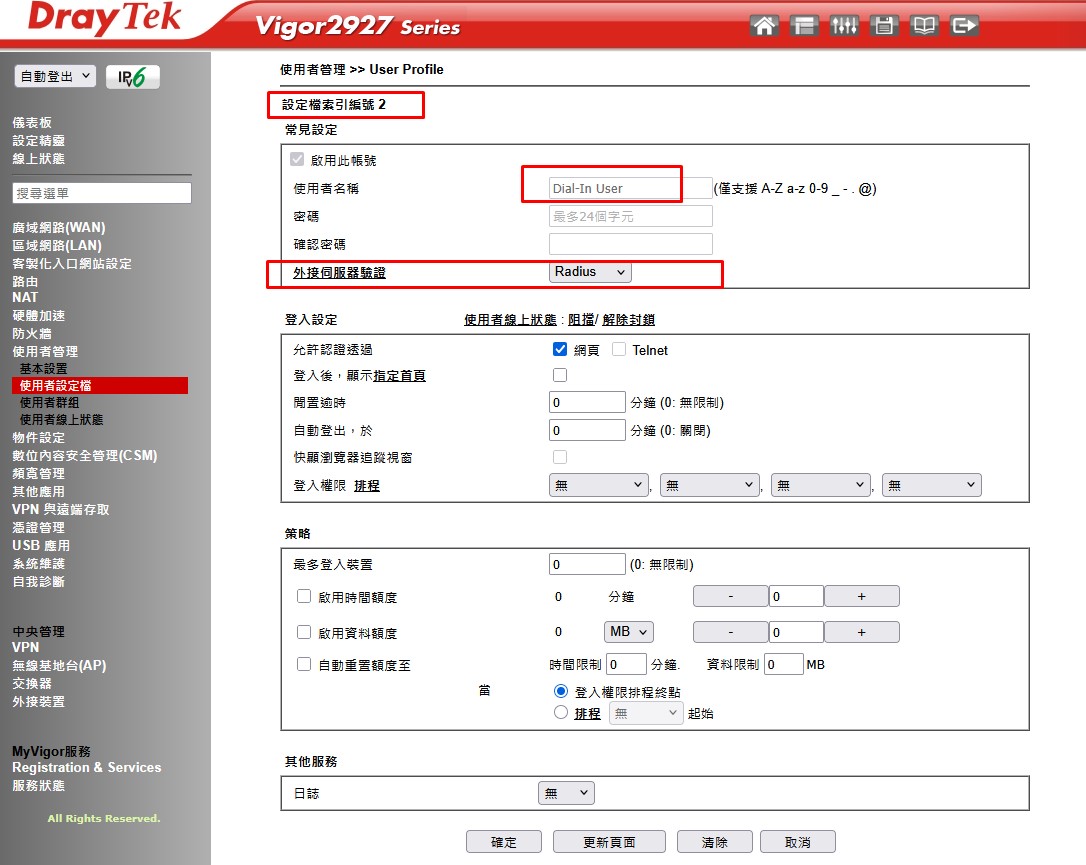This screenshot has height=865, width=1086.
Task: Open the 外接伺服器驗證 Radius dropdown
Action: [590, 272]
